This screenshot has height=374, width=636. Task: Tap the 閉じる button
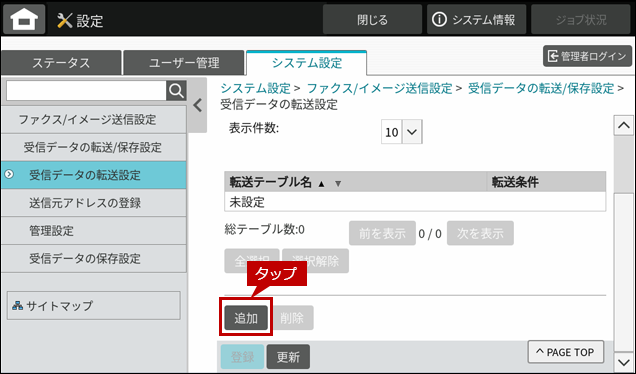coord(372,19)
